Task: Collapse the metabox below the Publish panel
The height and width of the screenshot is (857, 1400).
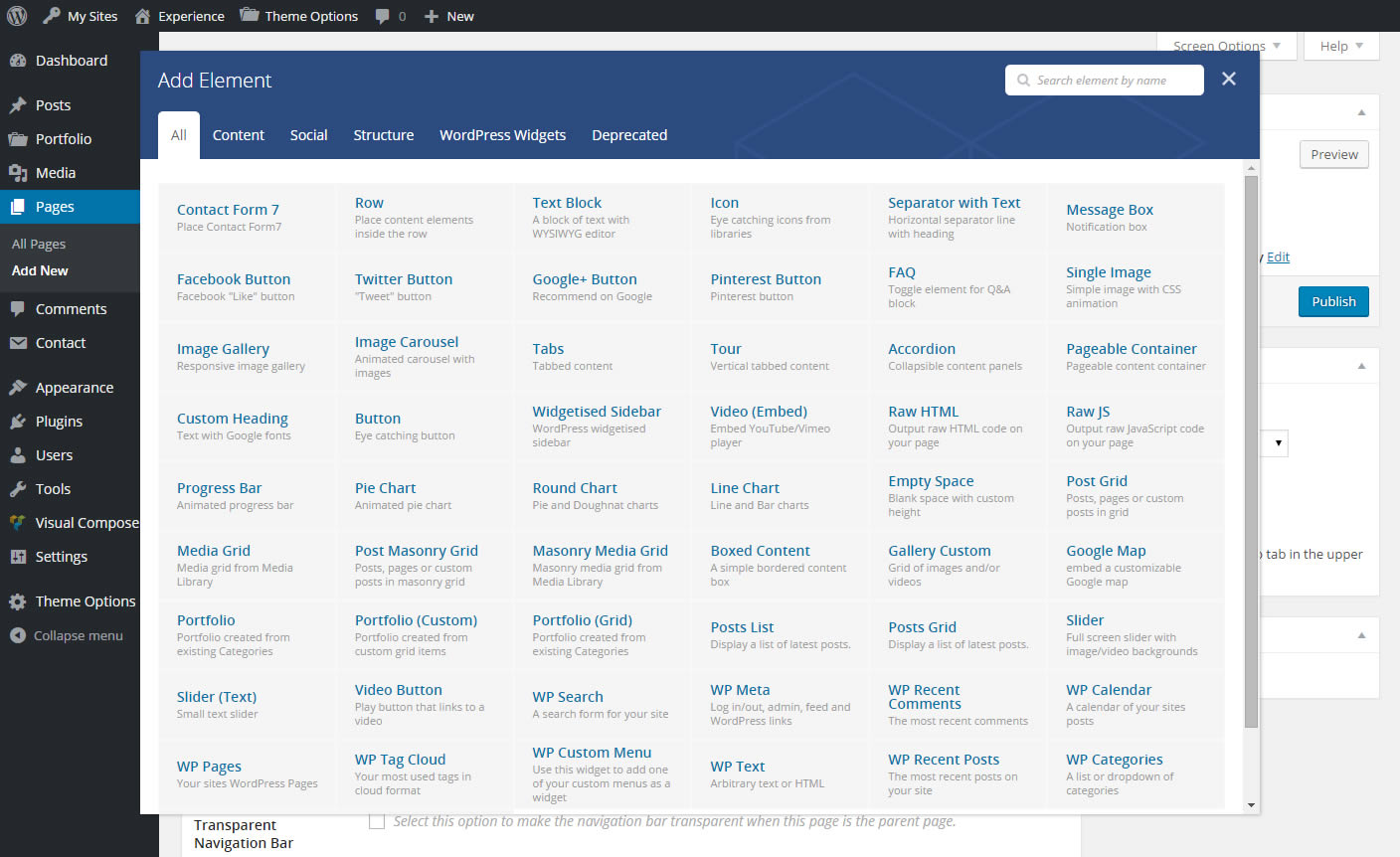Action: point(1361,366)
